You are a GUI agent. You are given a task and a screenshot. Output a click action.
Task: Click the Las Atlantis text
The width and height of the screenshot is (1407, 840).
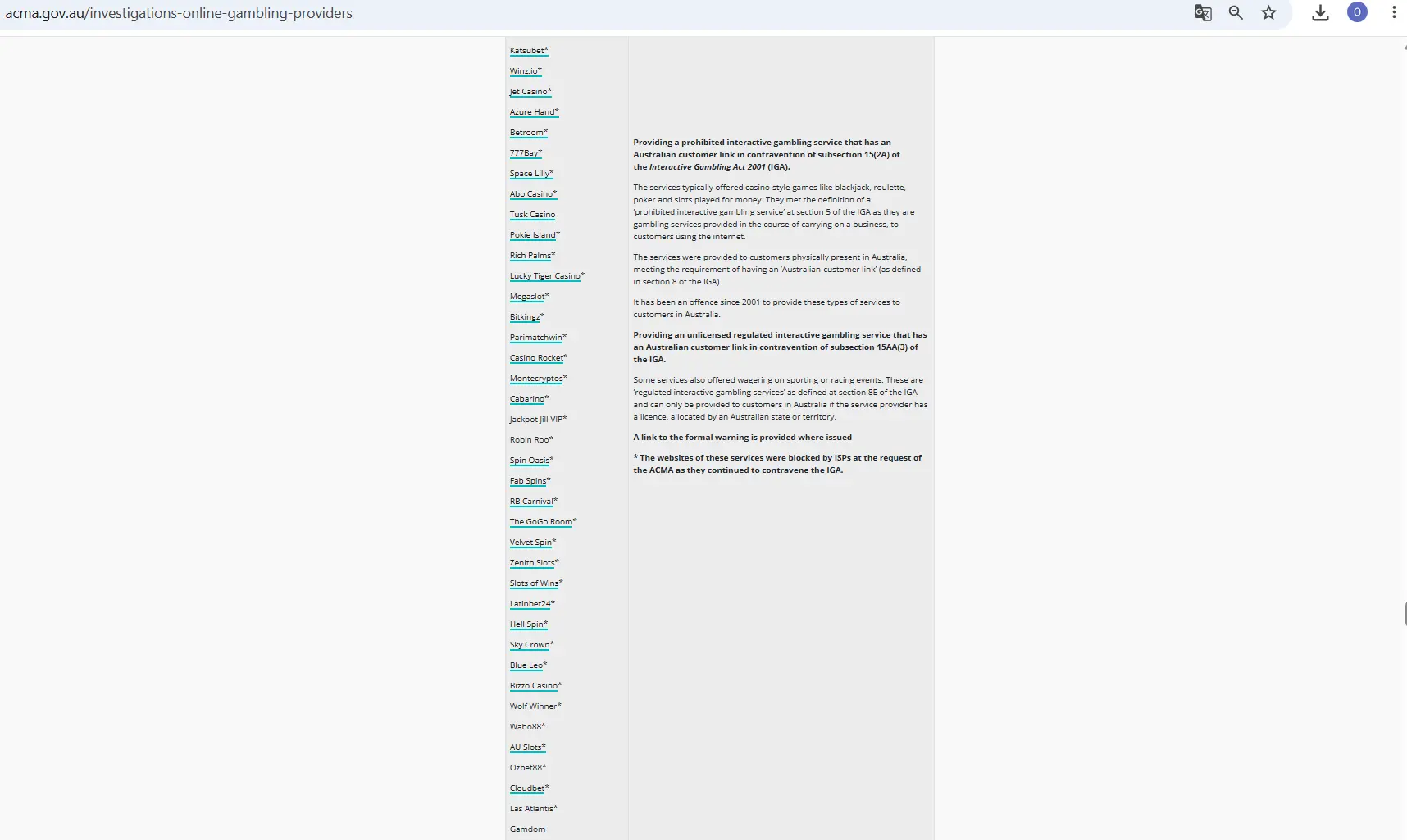click(533, 809)
